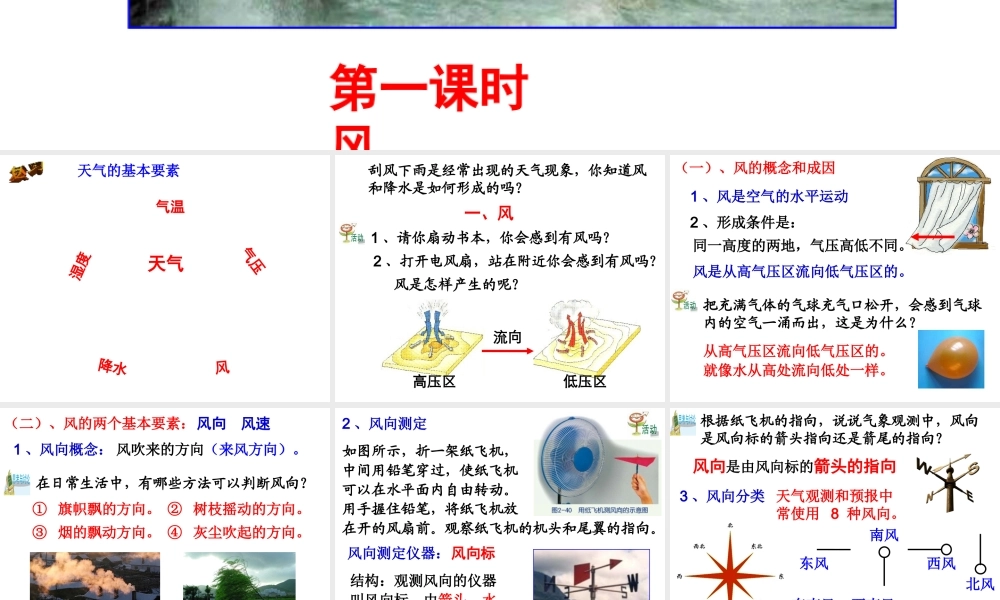
Task: Select the line '风是从高气压区流向低气压区的。'
Action: (x=800, y=272)
